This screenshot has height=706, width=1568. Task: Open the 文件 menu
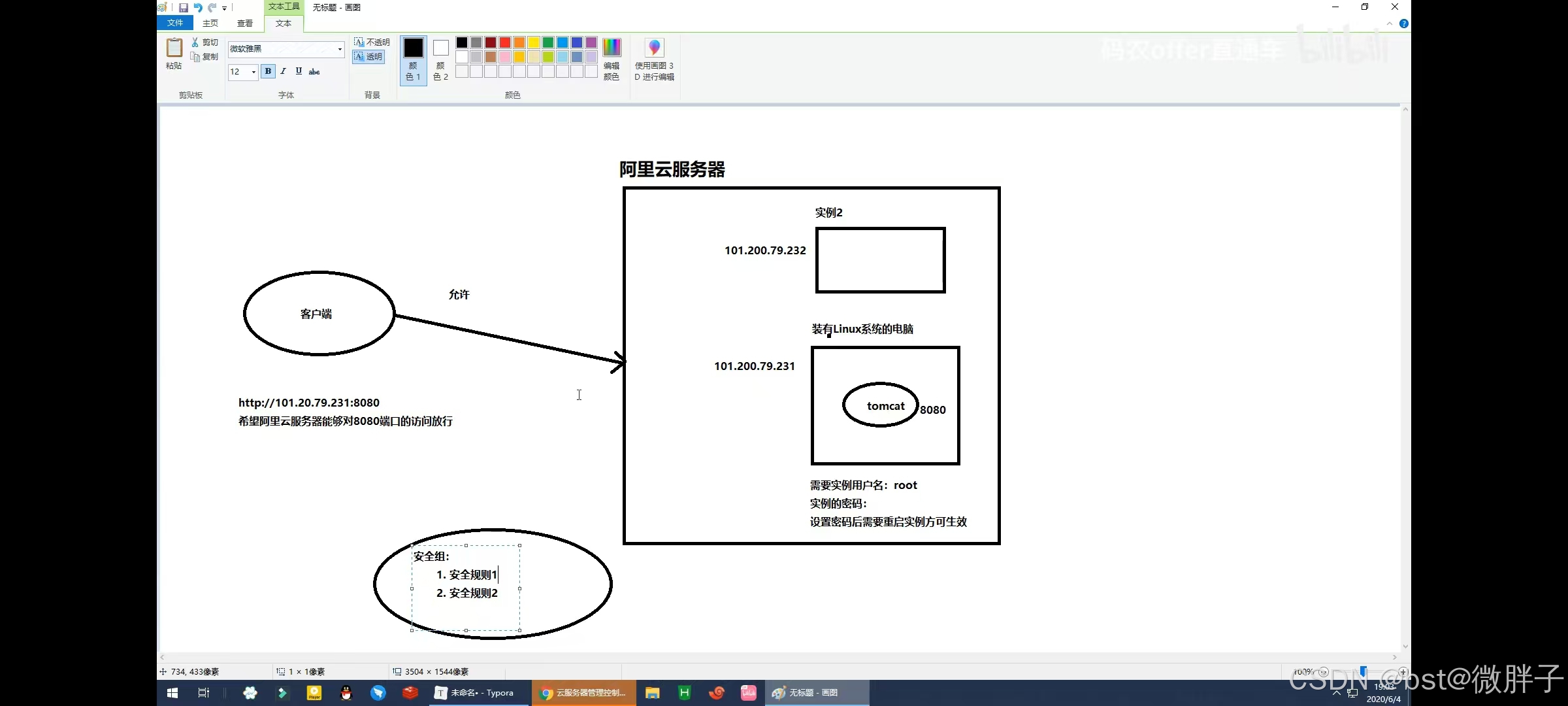pos(174,22)
